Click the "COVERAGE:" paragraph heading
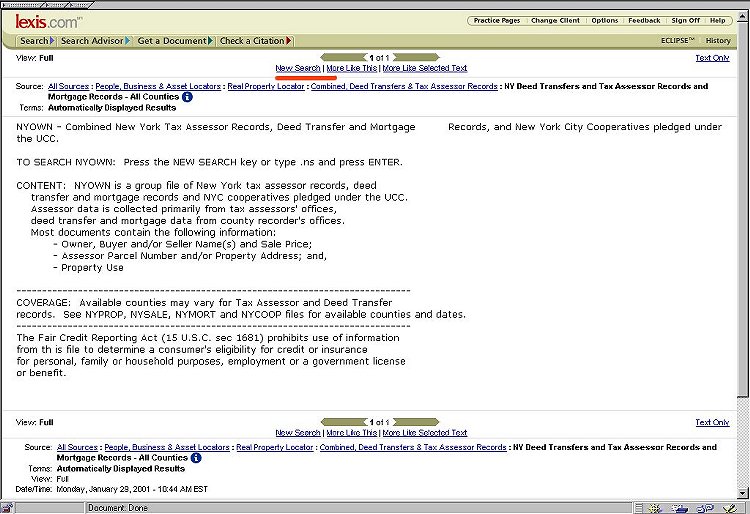The width and height of the screenshot is (750, 514). 43,303
